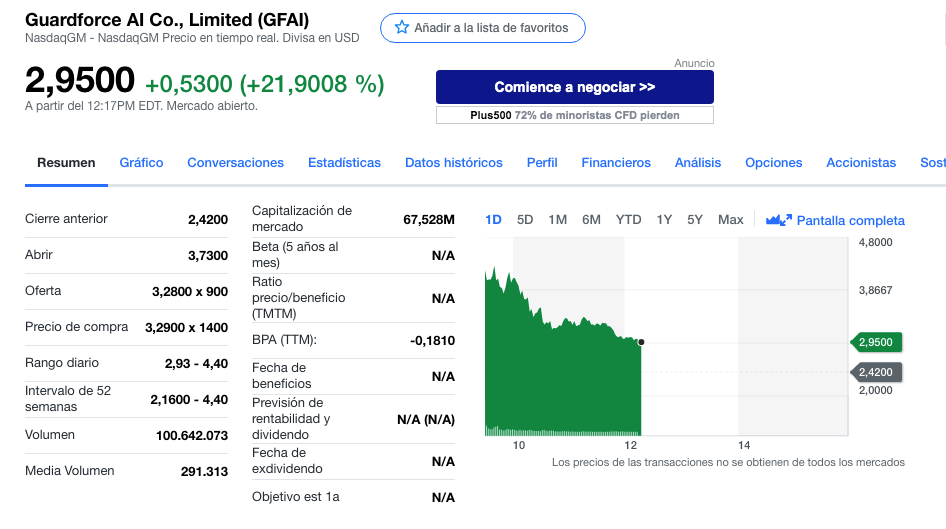Click the y-axis label 4,8000
Screen dimensions: 946x529
tap(875, 242)
